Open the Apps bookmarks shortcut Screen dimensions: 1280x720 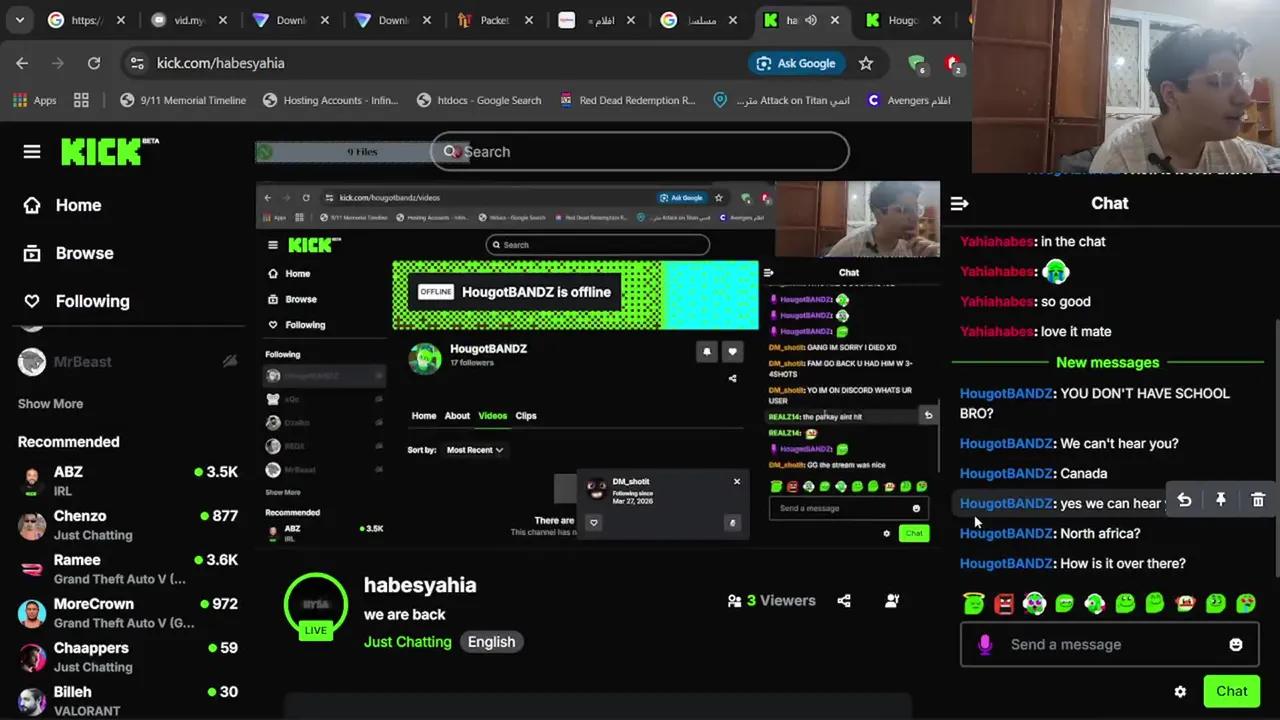click(x=34, y=100)
